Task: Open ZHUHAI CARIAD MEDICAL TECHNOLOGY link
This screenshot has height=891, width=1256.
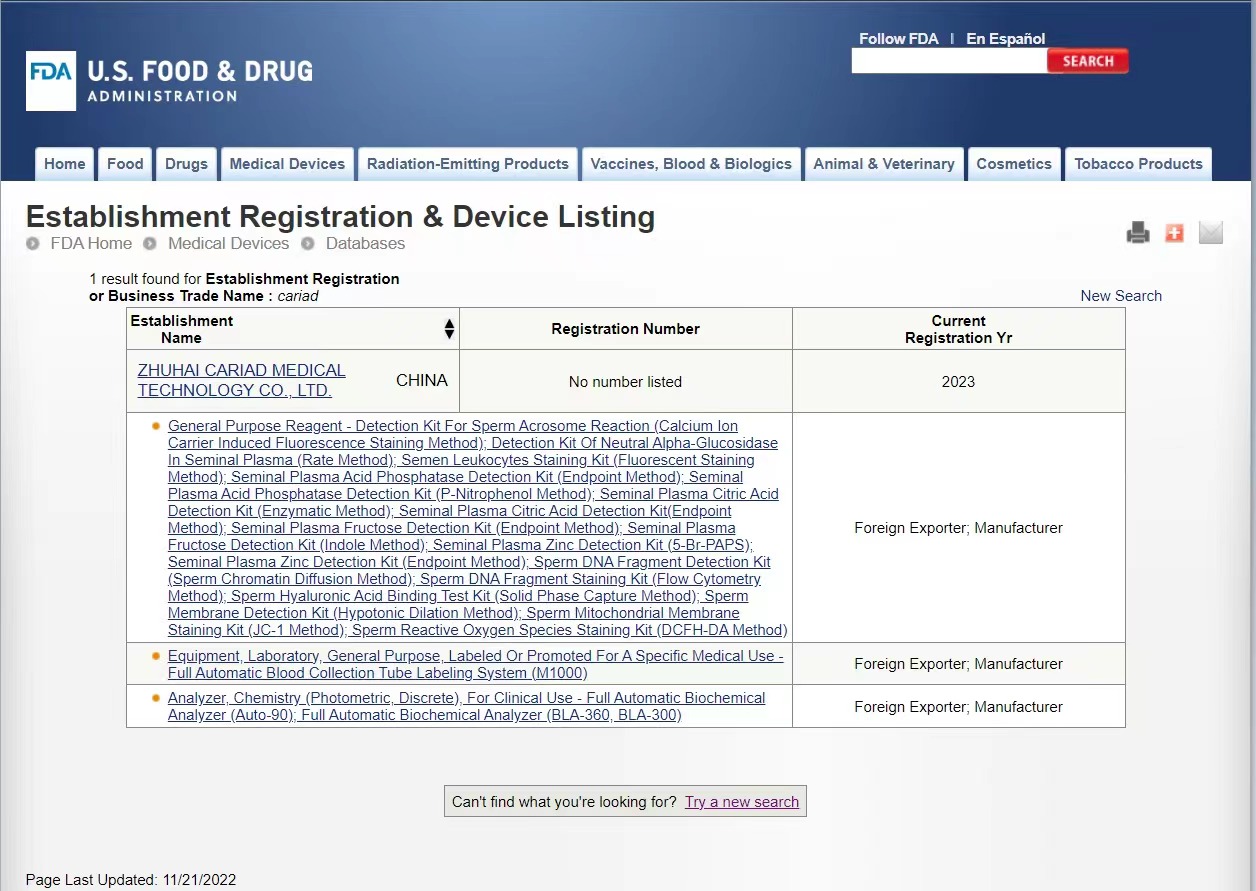Action: [x=241, y=380]
